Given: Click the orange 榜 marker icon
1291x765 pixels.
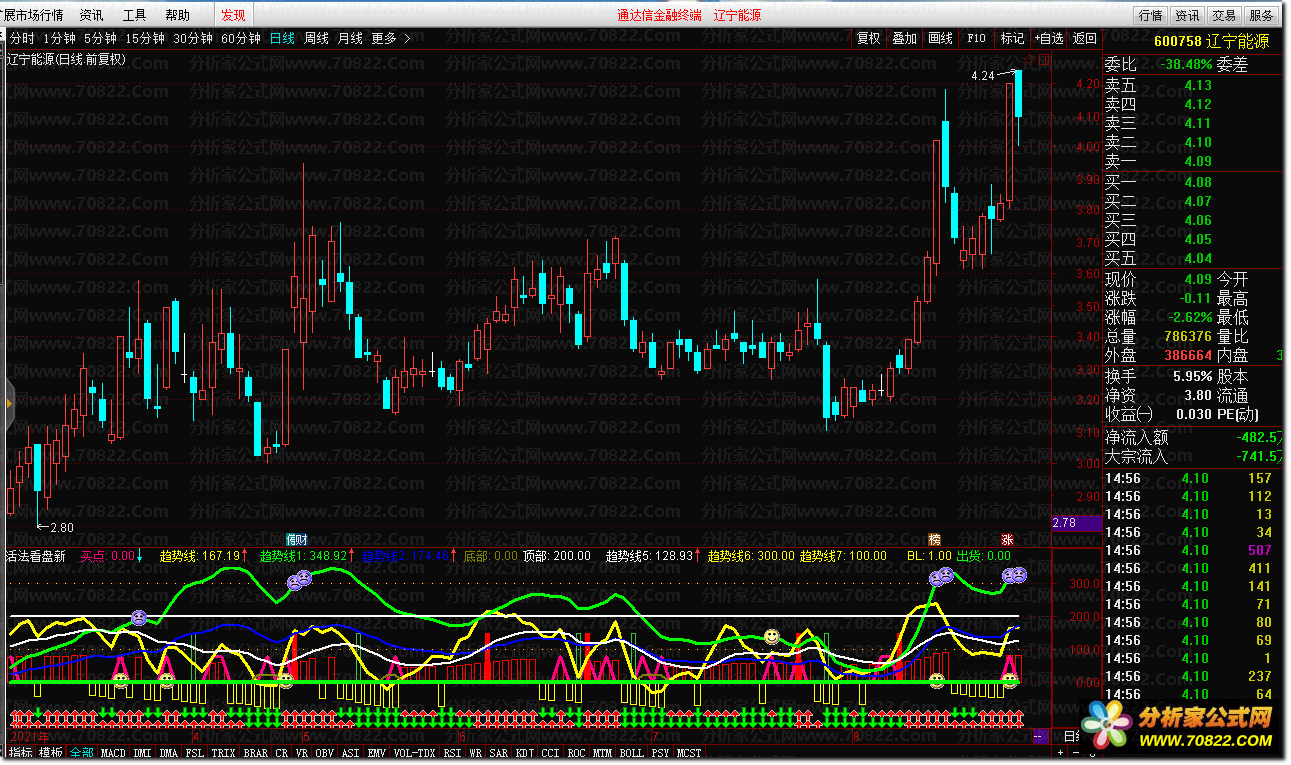Looking at the screenshot, I should (935, 539).
